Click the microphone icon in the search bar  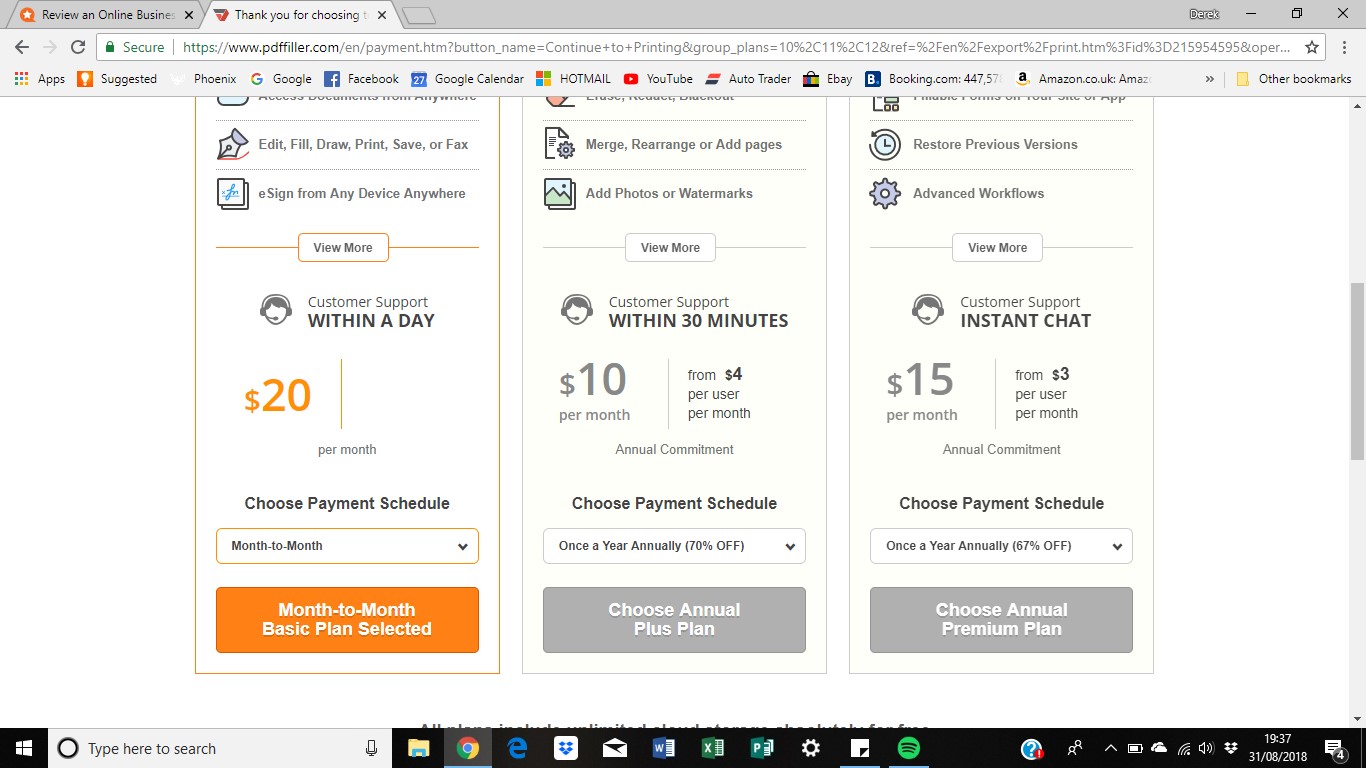[371, 748]
